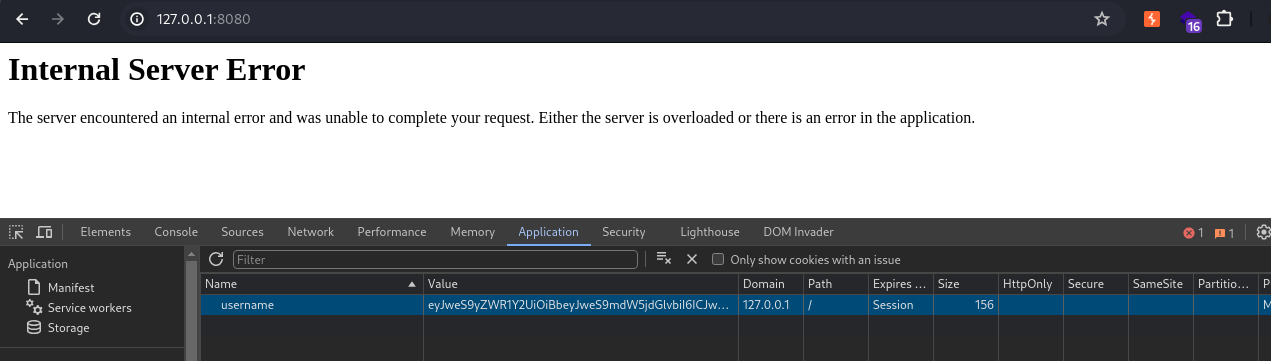The width and height of the screenshot is (1271, 361).
Task: Sort cookies by HttpOnly column
Action: tap(1030, 284)
